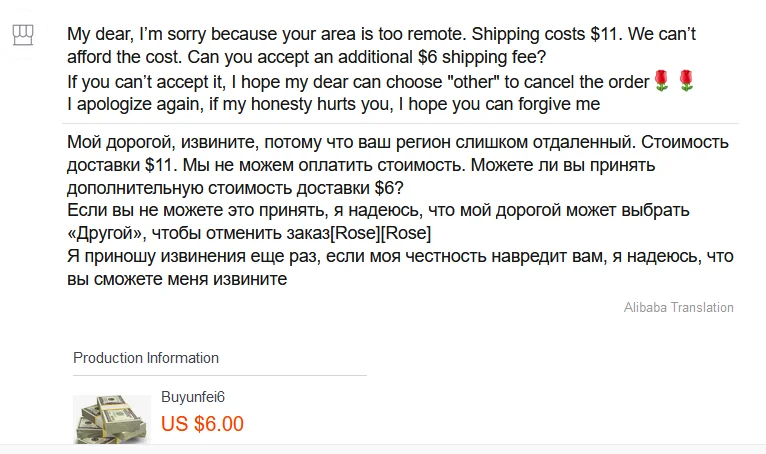
Task: Click the first rose emoji in the message
Action: click(x=661, y=83)
